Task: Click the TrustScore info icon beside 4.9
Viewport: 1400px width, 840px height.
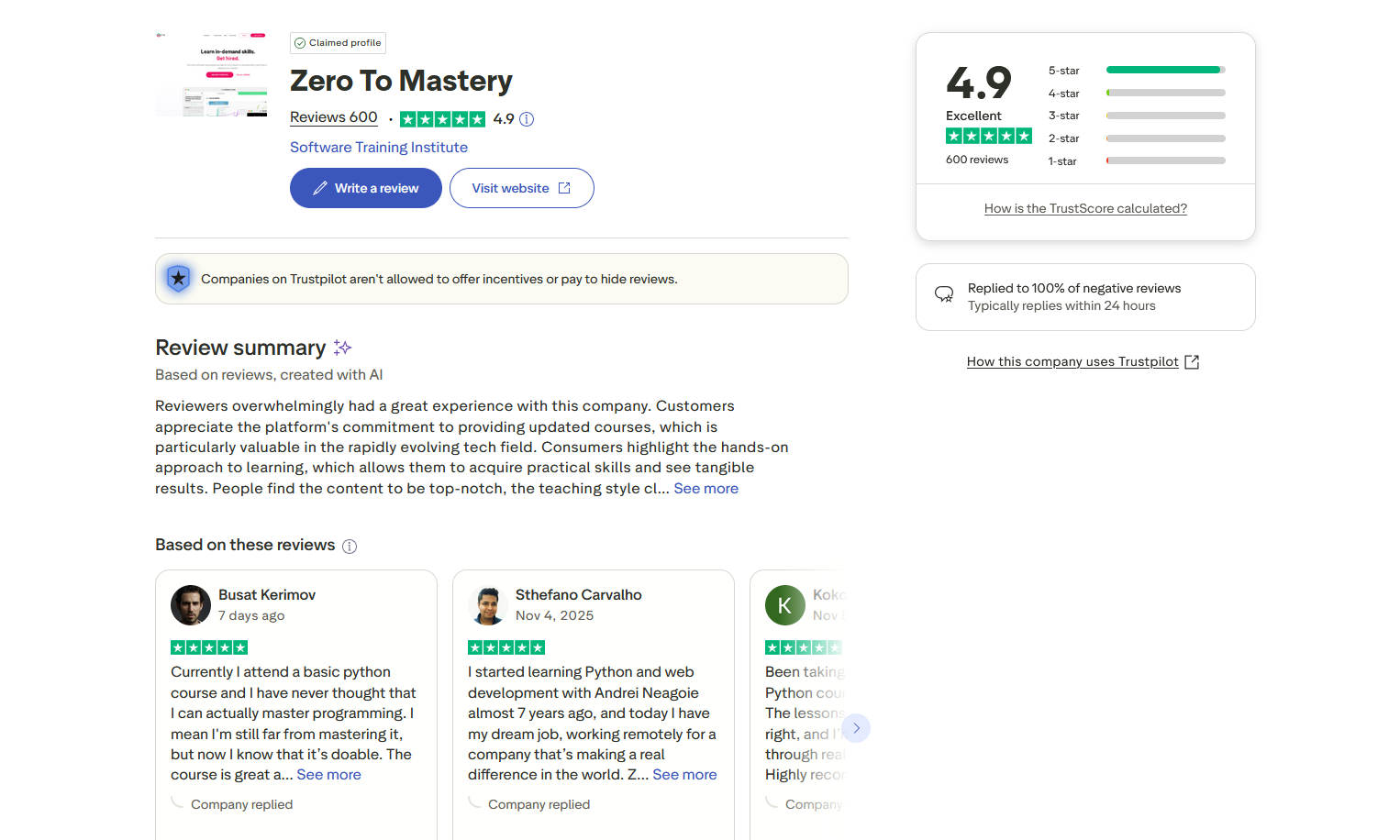Action: (x=527, y=119)
